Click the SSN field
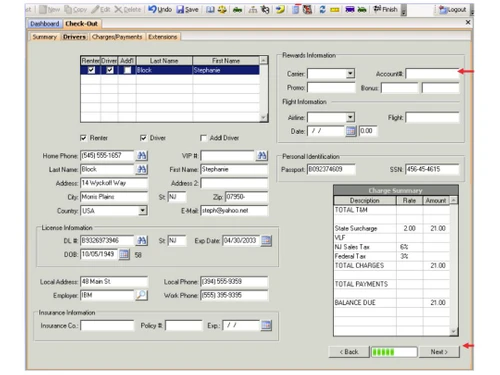 [432, 169]
